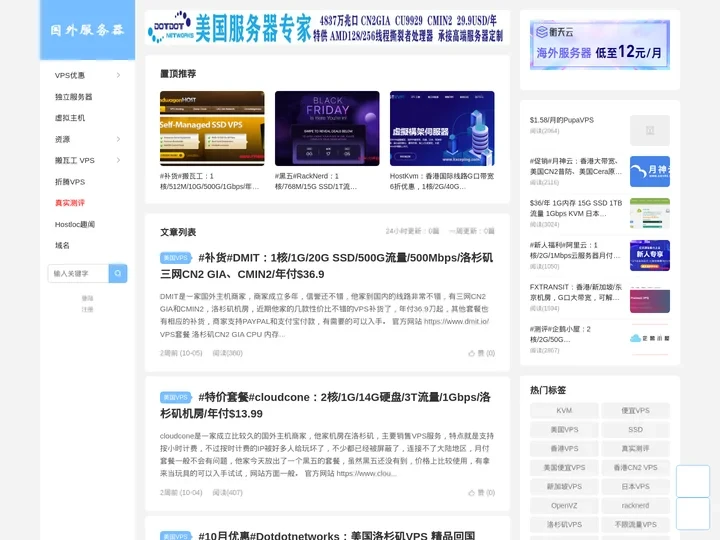Open the #补货#搬瓦工 pinned post caption
Screen dimensions: 720x540
click(x=210, y=181)
